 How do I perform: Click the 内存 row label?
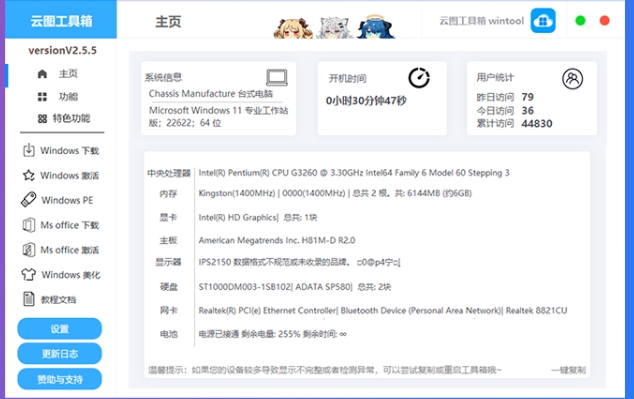[x=168, y=194]
